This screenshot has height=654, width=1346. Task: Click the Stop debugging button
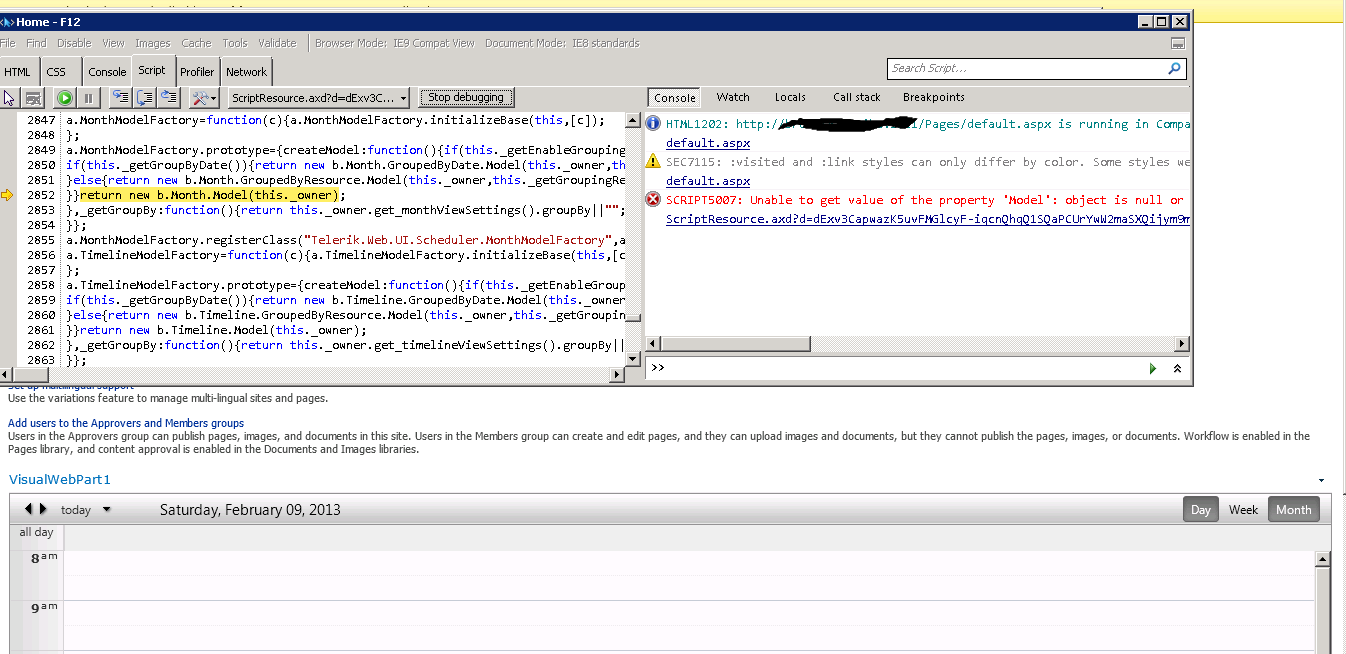(x=466, y=97)
